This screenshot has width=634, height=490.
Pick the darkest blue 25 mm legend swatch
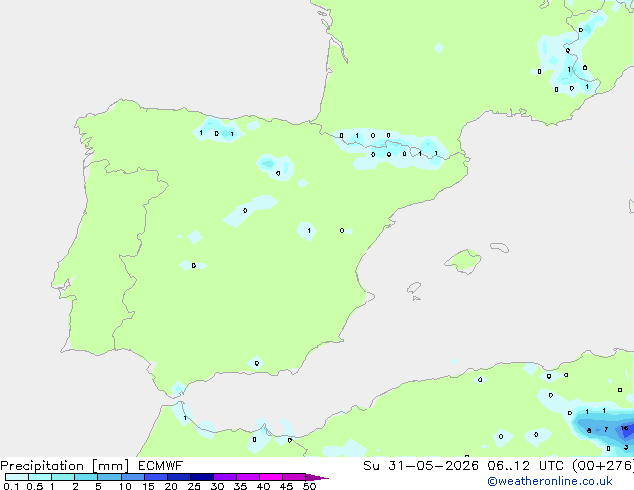pos(202,477)
